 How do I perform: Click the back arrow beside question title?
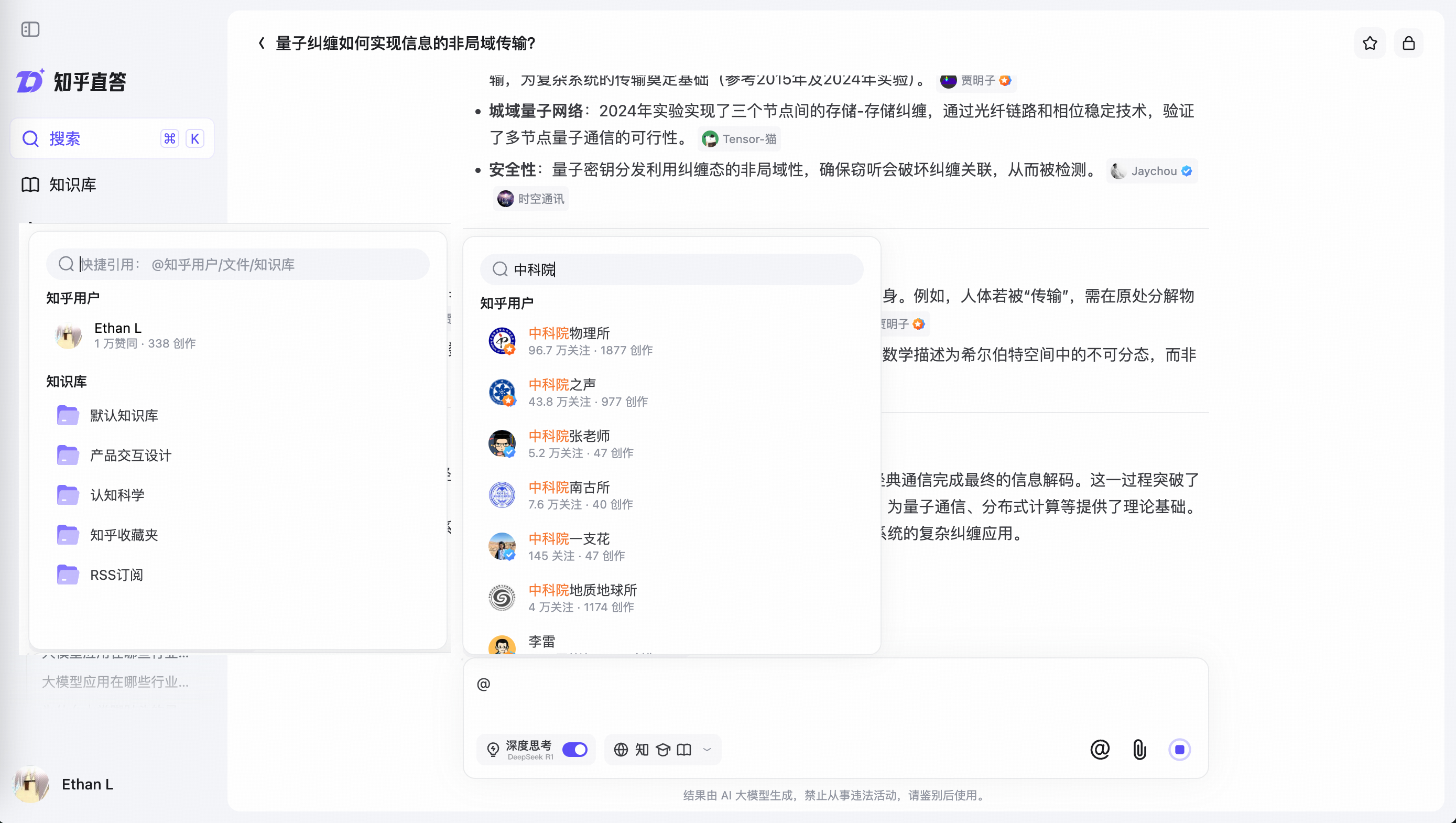coord(261,43)
